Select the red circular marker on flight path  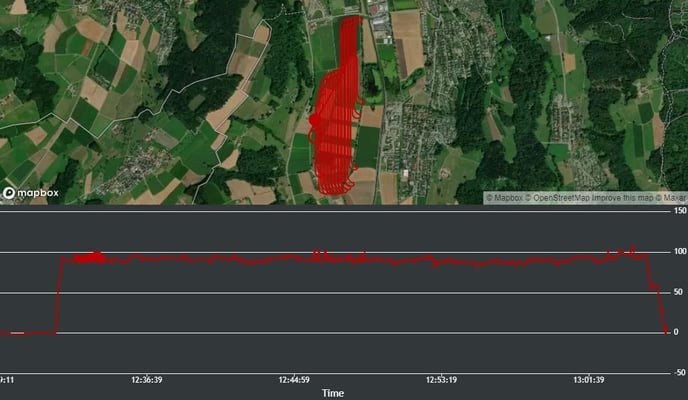(315, 119)
